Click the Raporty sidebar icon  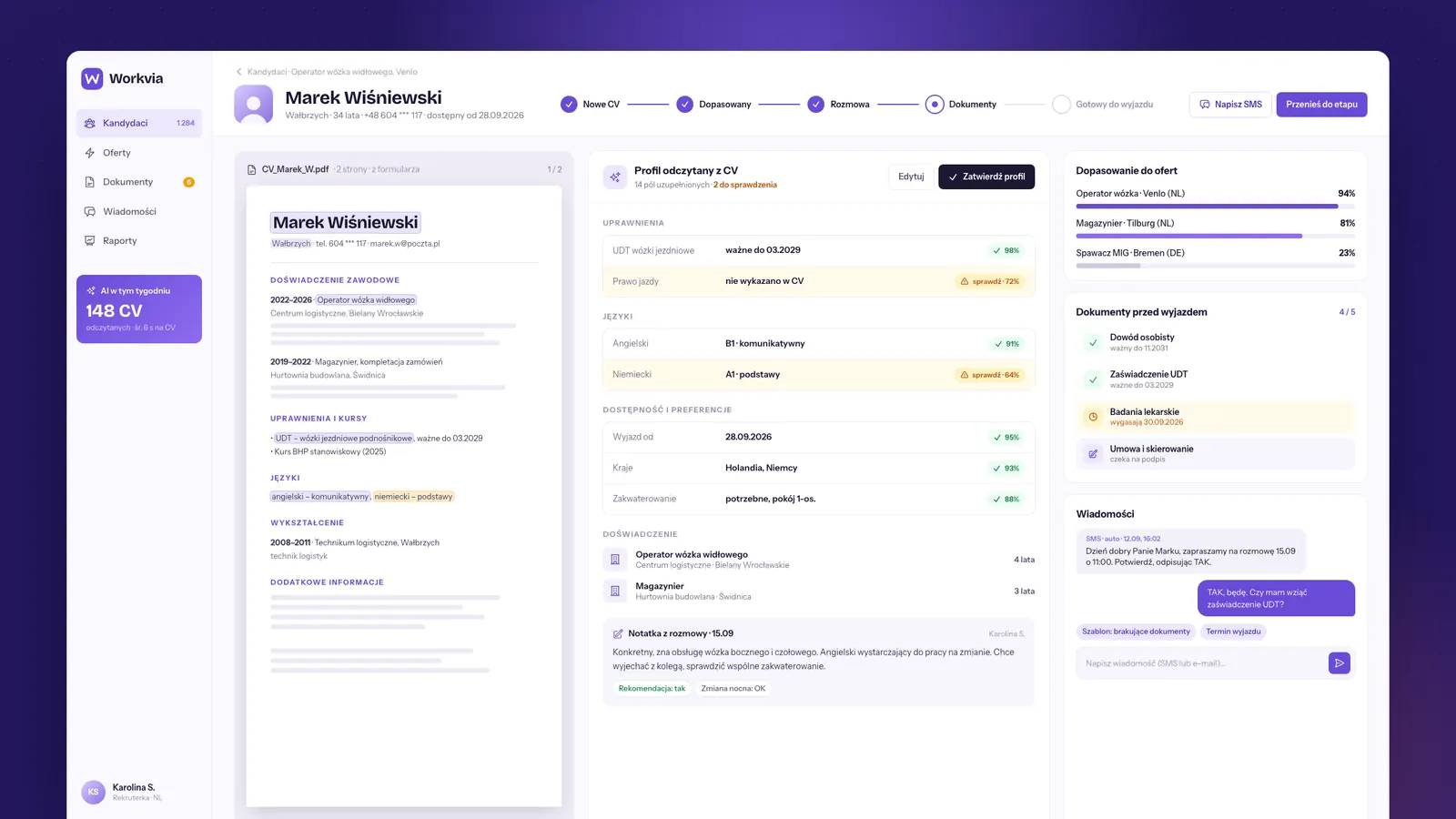coord(89,241)
